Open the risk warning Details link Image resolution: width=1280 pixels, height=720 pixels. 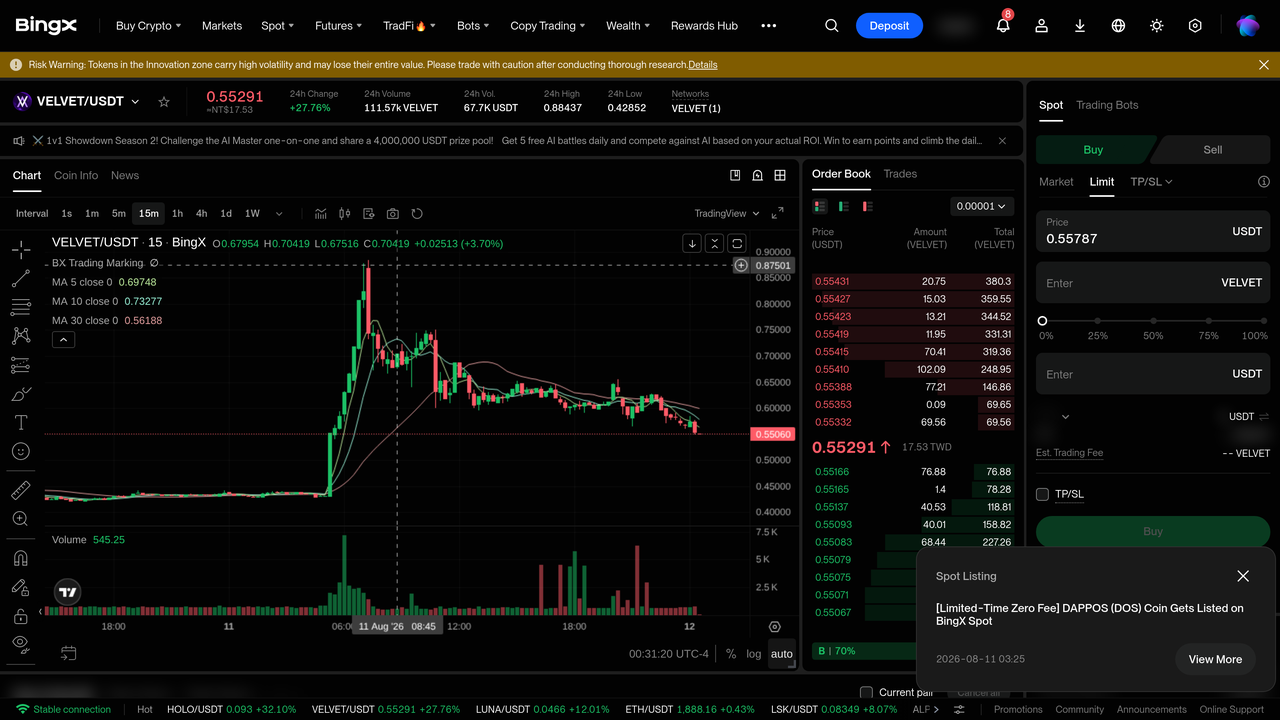(x=702, y=65)
